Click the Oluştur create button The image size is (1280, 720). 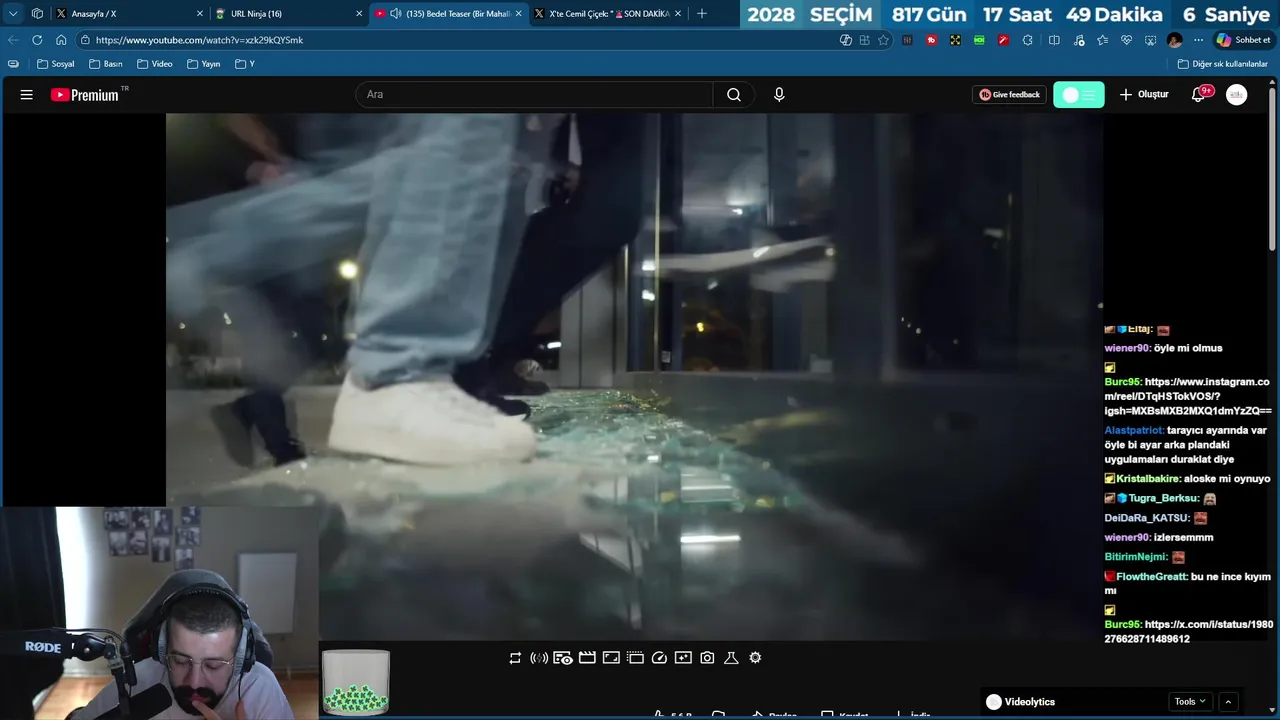1144,95
